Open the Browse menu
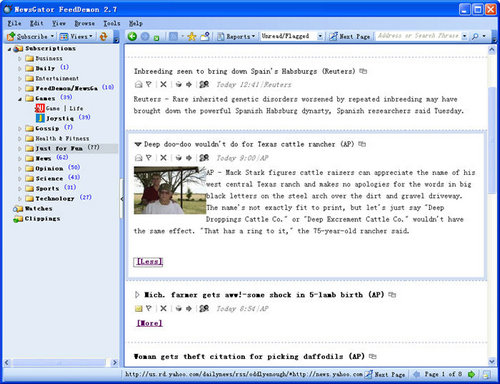500x384 pixels. [84, 23]
